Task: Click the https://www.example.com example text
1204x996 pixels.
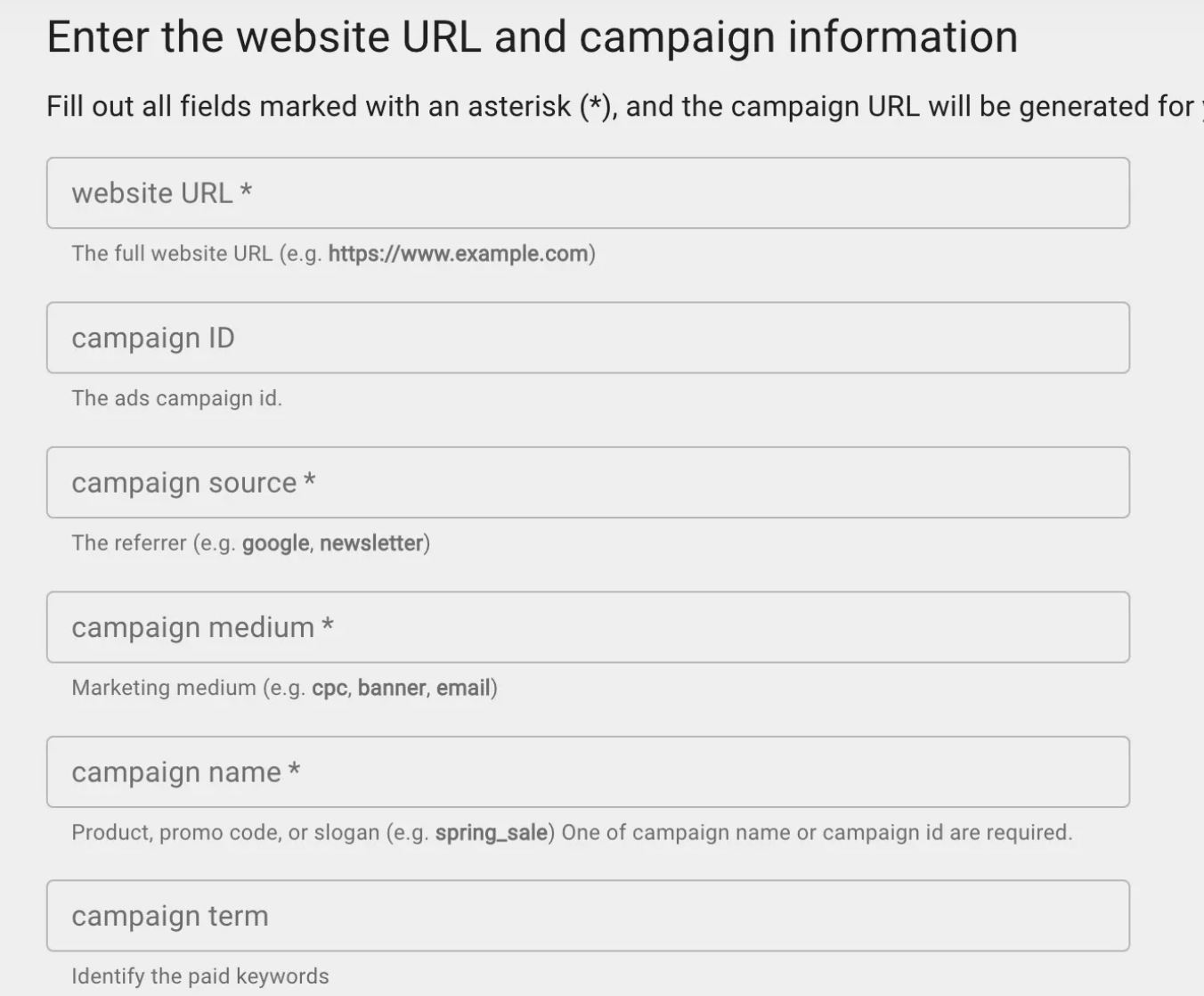Action: (458, 254)
